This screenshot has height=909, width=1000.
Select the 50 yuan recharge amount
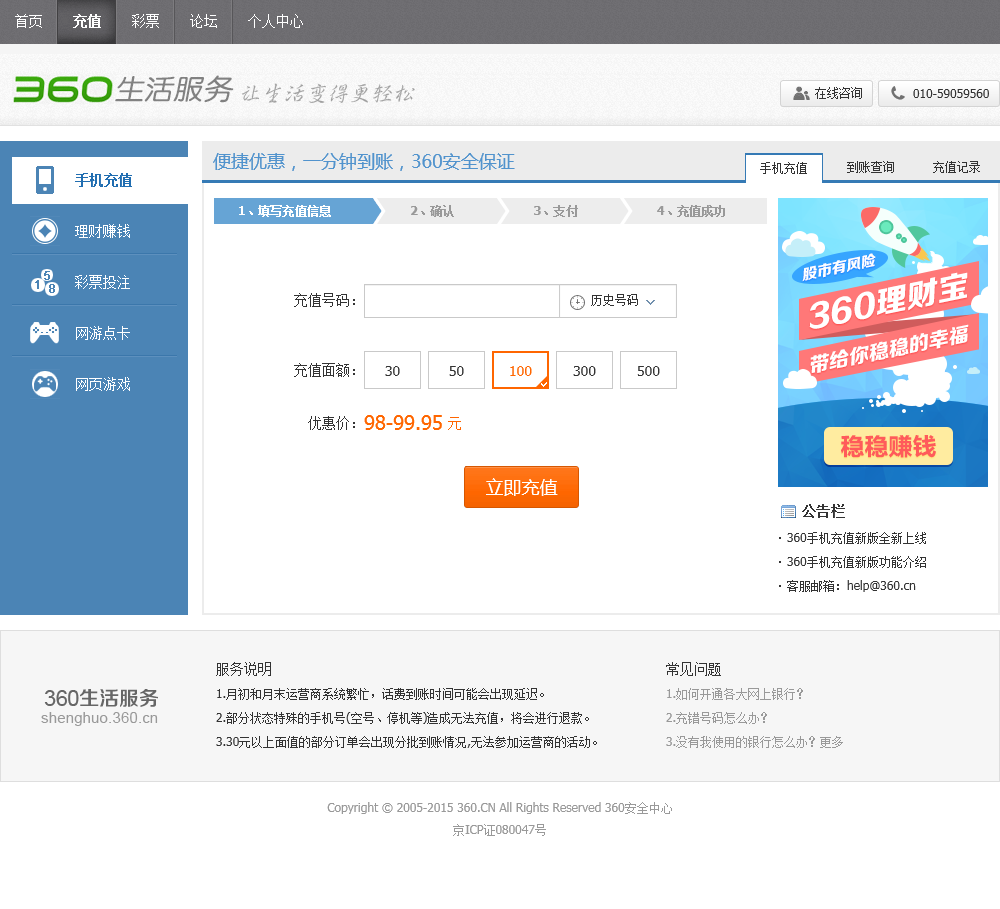456,370
